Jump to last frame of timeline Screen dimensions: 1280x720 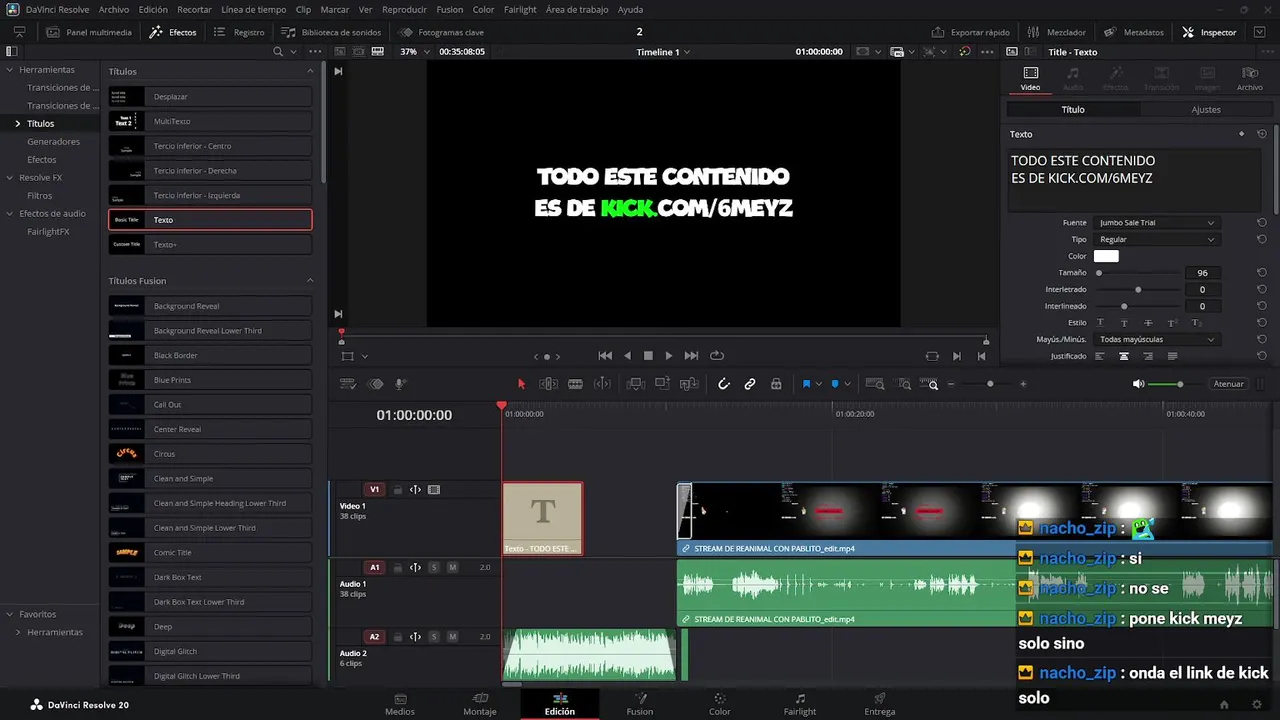click(x=691, y=356)
